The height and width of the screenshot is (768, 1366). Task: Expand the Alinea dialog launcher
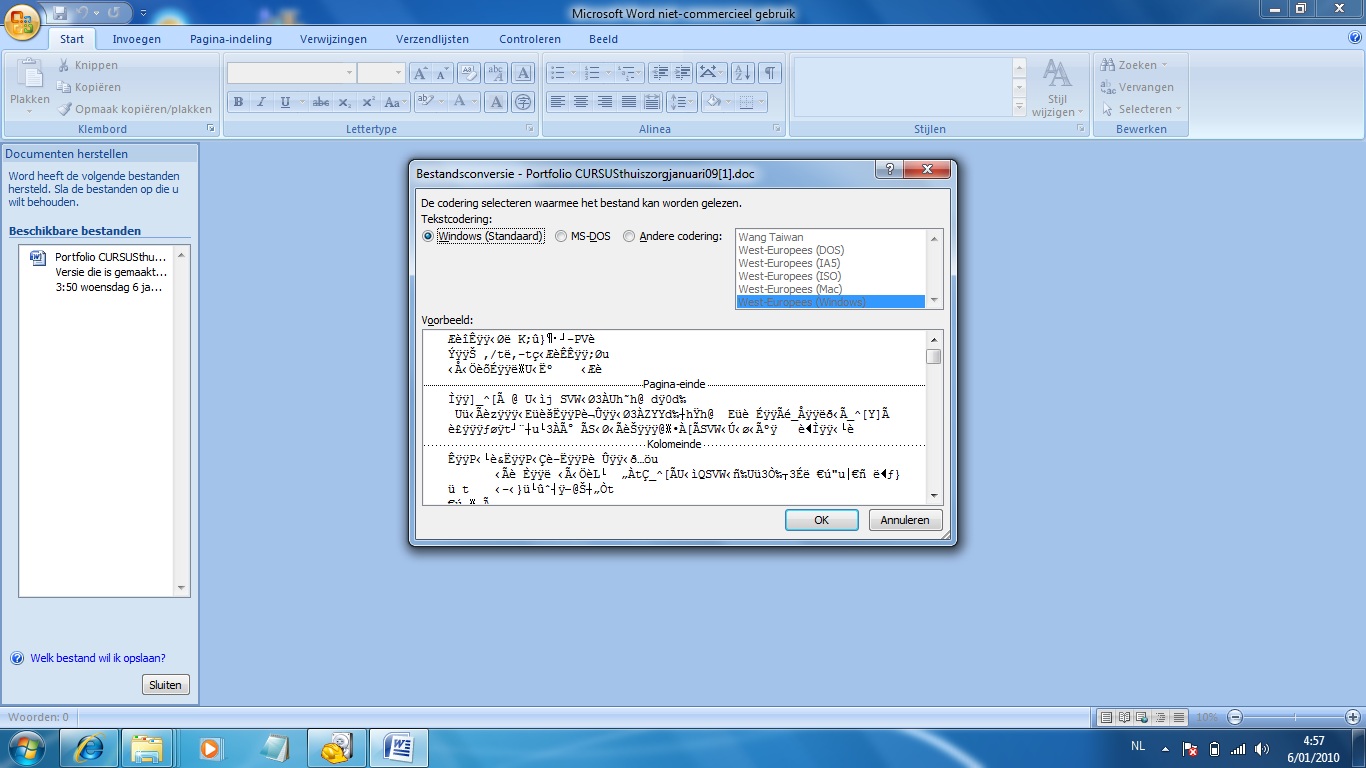(777, 129)
